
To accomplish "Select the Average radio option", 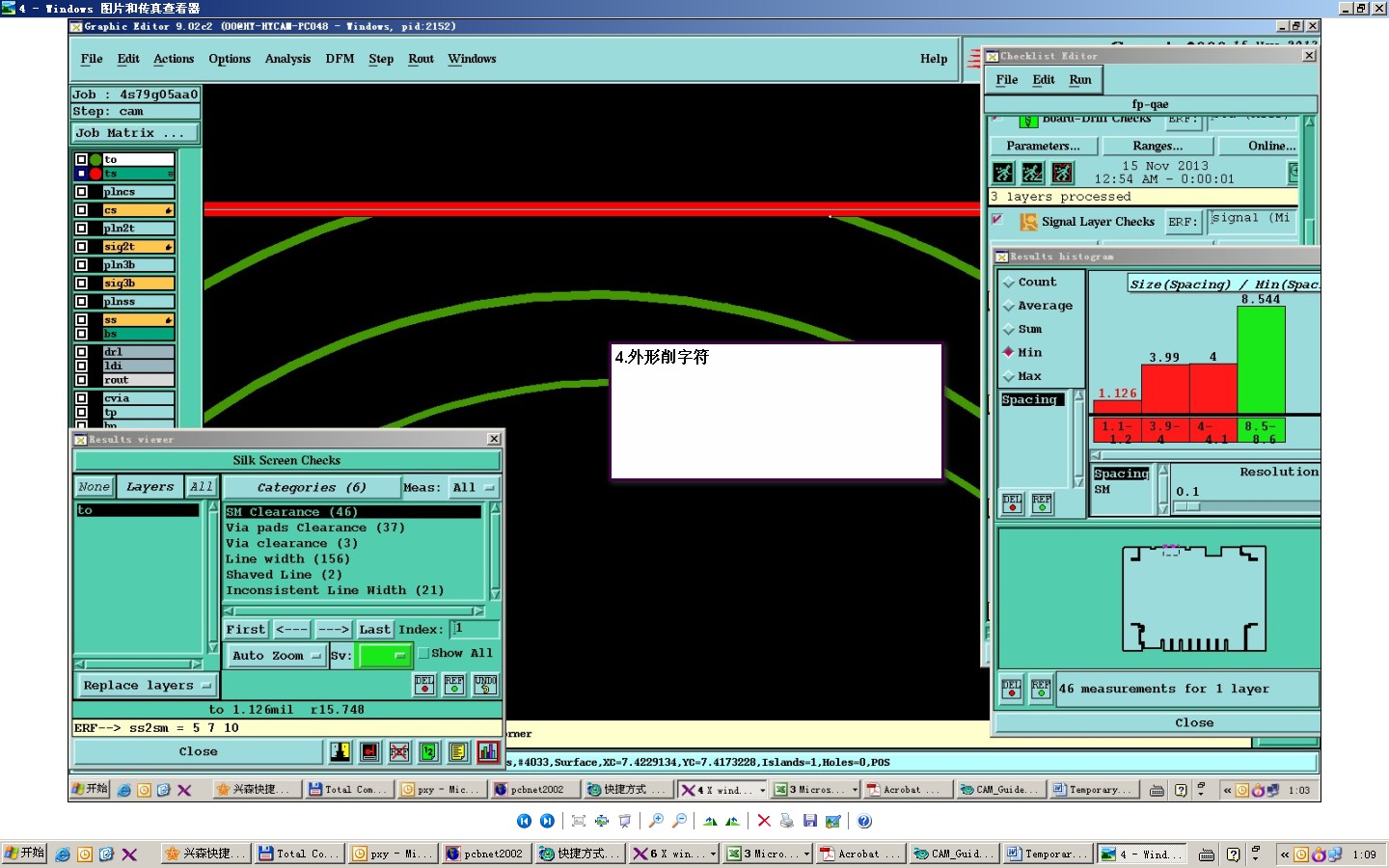I will (1009, 306).
